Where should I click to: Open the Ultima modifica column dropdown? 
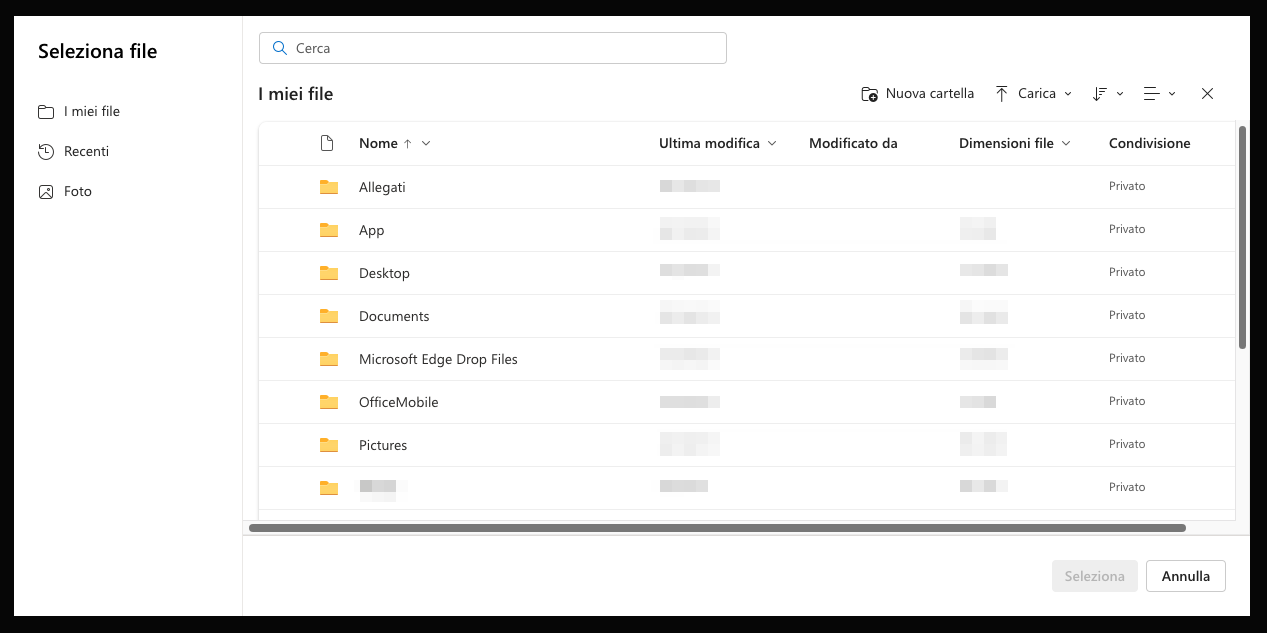pyautogui.click(x=771, y=143)
